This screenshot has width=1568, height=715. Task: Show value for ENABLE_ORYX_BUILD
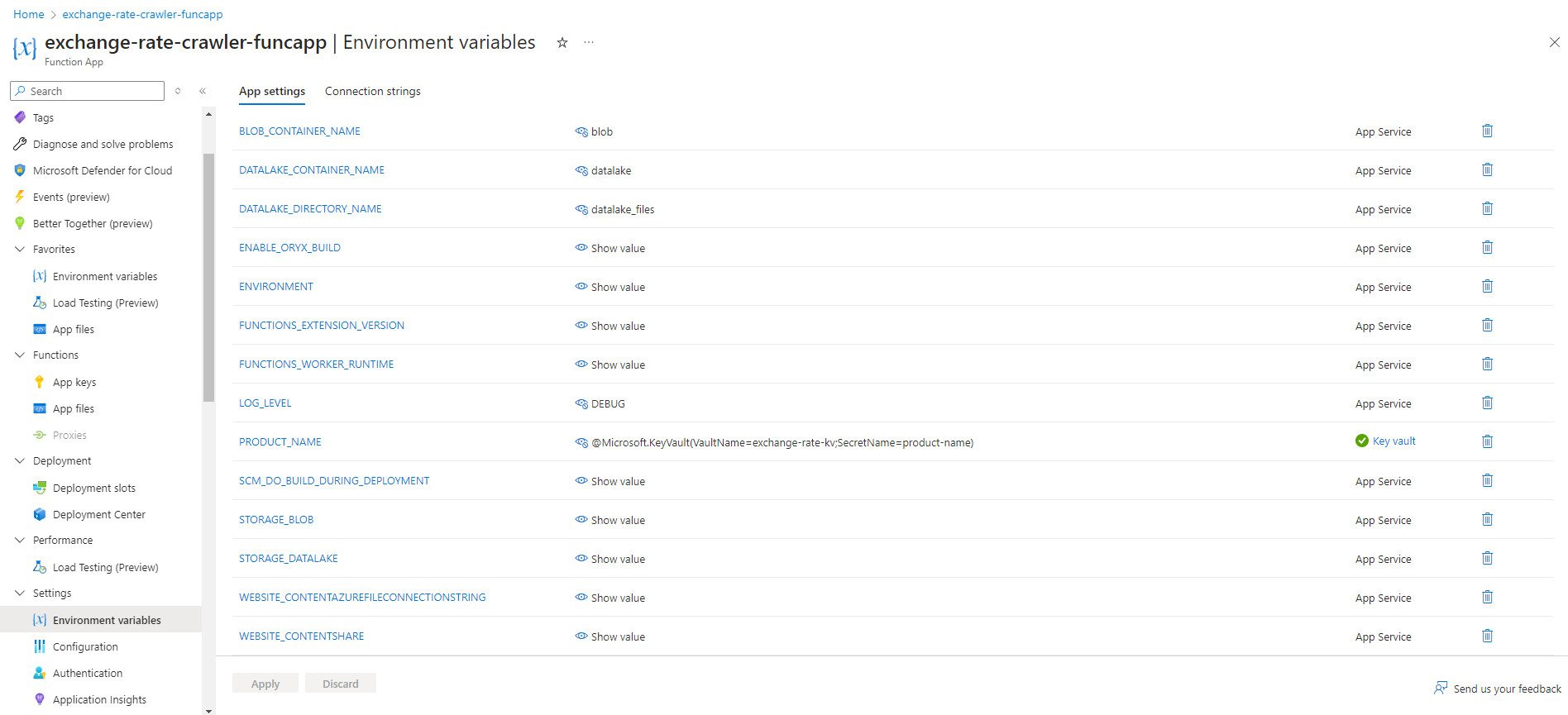[610, 248]
